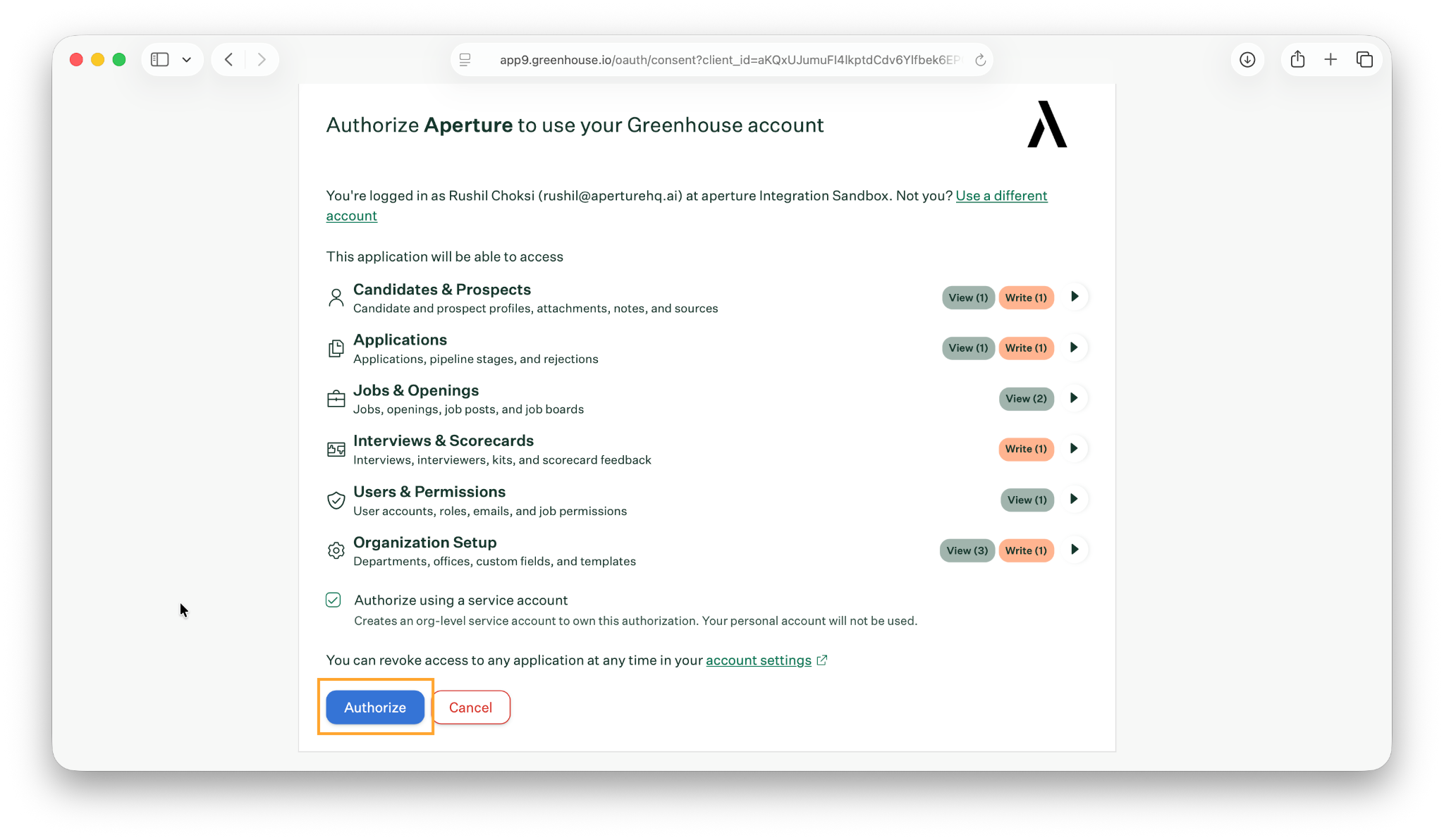The width and height of the screenshot is (1444, 840).
Task: Click the red Cancel button
Action: click(x=470, y=707)
